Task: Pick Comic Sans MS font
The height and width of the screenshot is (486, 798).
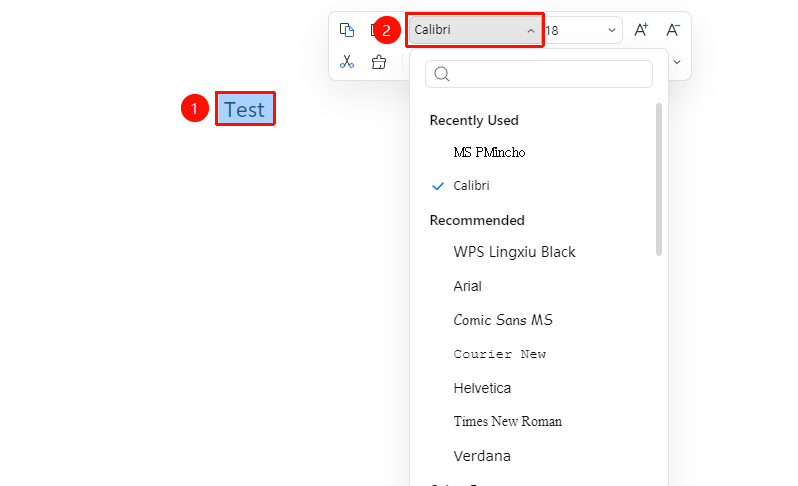Action: 503,320
